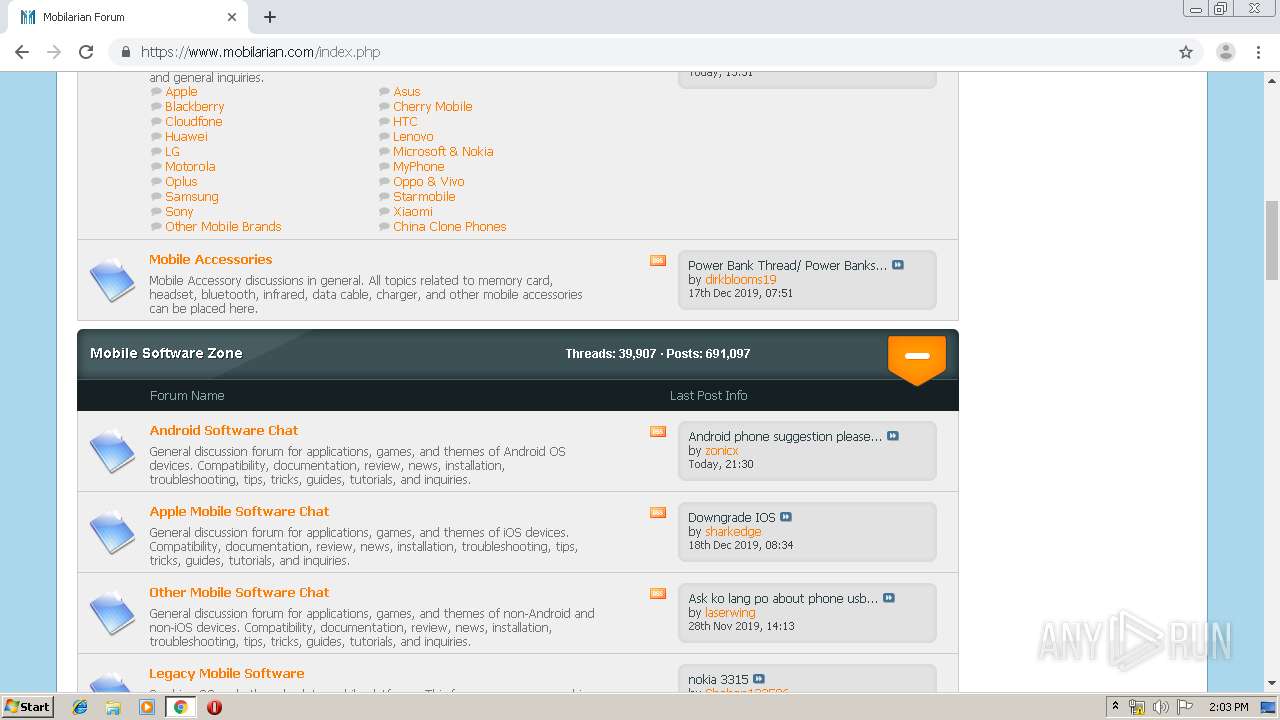Open the Cloudfone subforum link
1280x720 pixels.
[x=194, y=121]
